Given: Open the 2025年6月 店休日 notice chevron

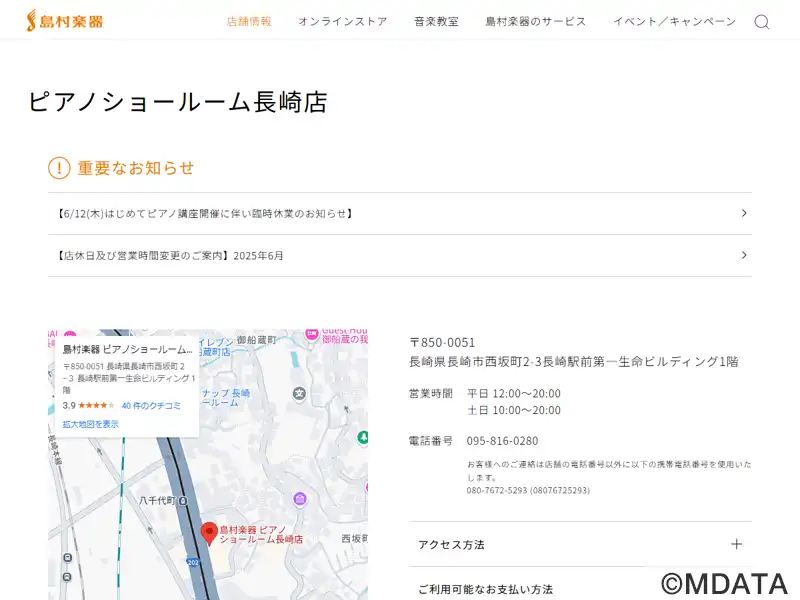Looking at the screenshot, I should 744,255.
